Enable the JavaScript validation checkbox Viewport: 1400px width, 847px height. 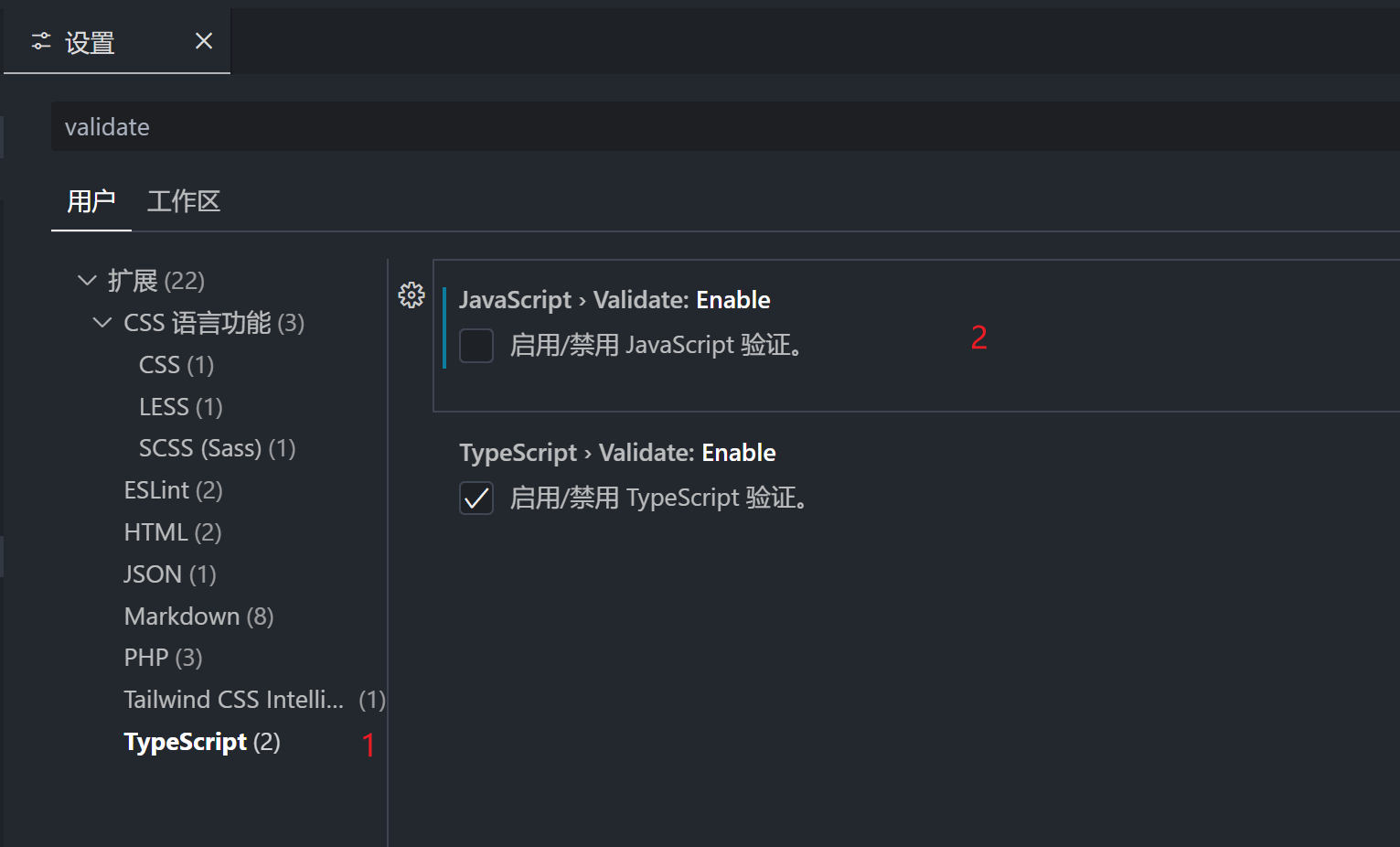click(476, 346)
